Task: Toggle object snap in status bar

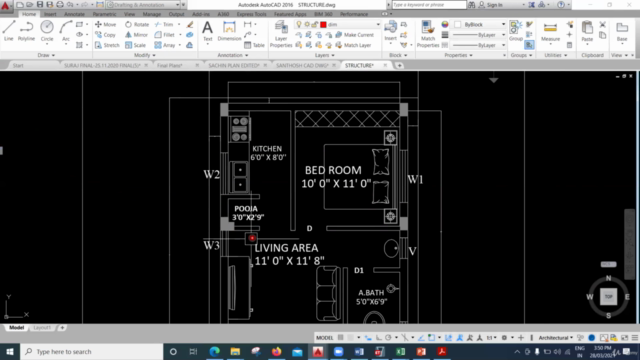Action: coord(431,338)
